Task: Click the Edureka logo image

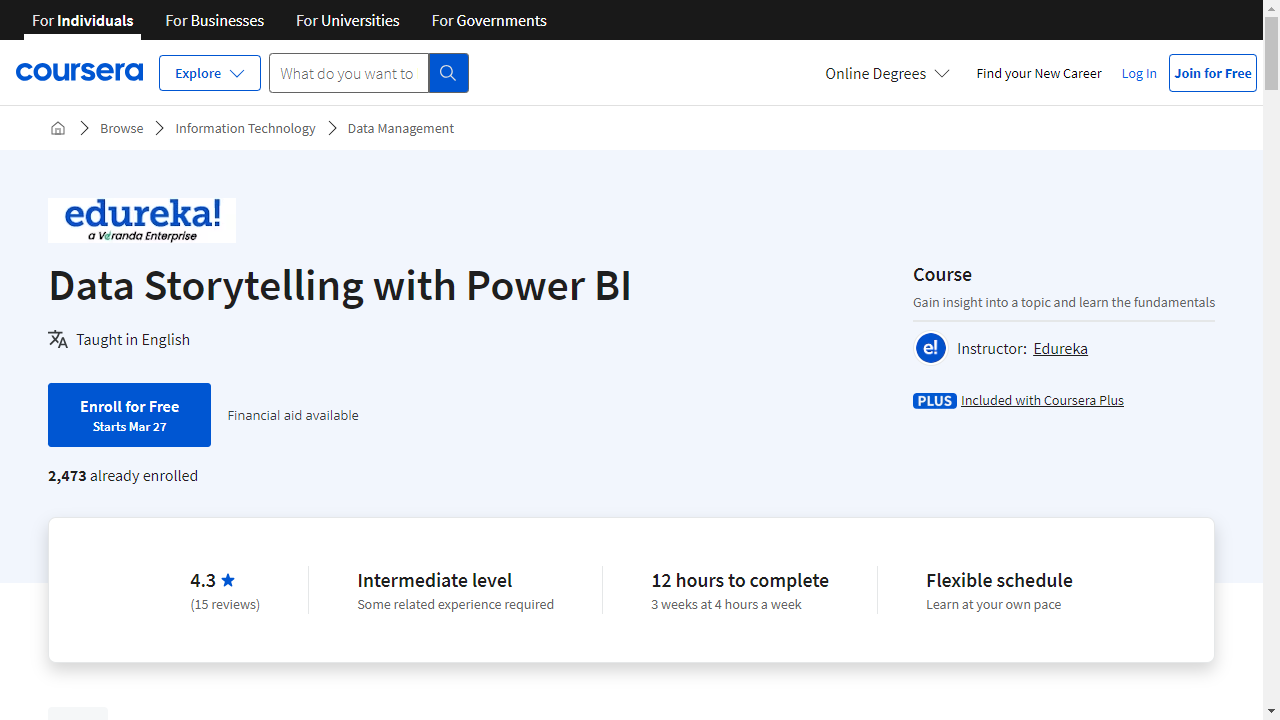Action: tap(142, 220)
